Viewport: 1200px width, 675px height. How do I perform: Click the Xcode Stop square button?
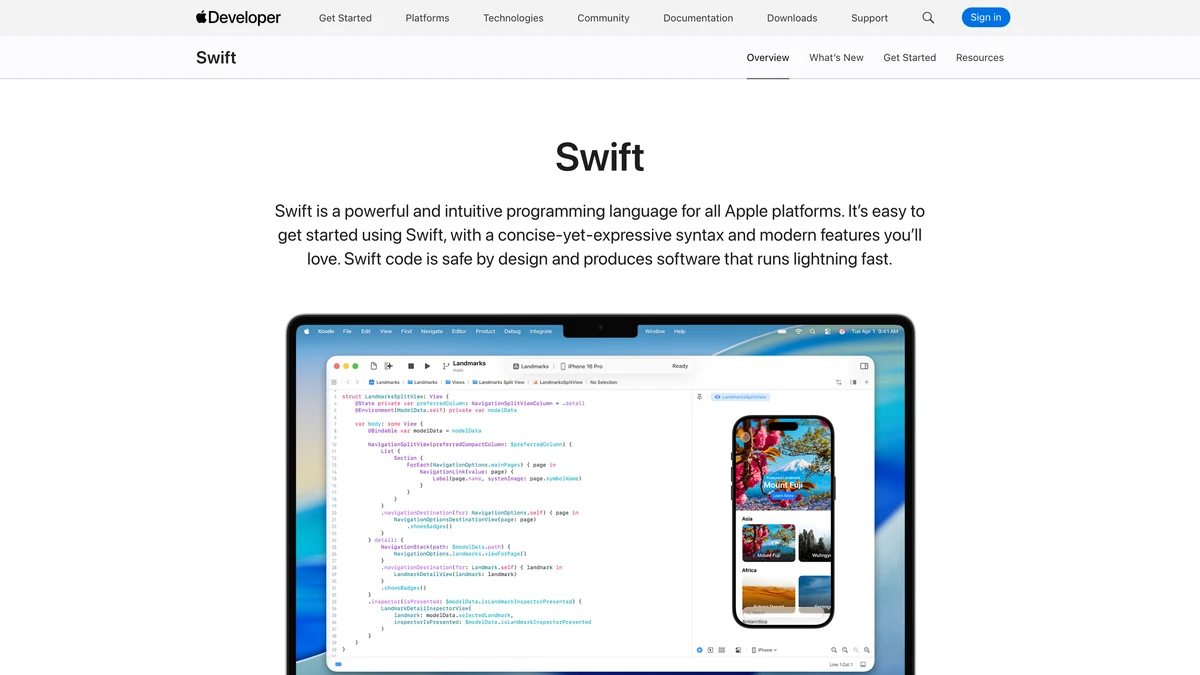[x=411, y=366]
